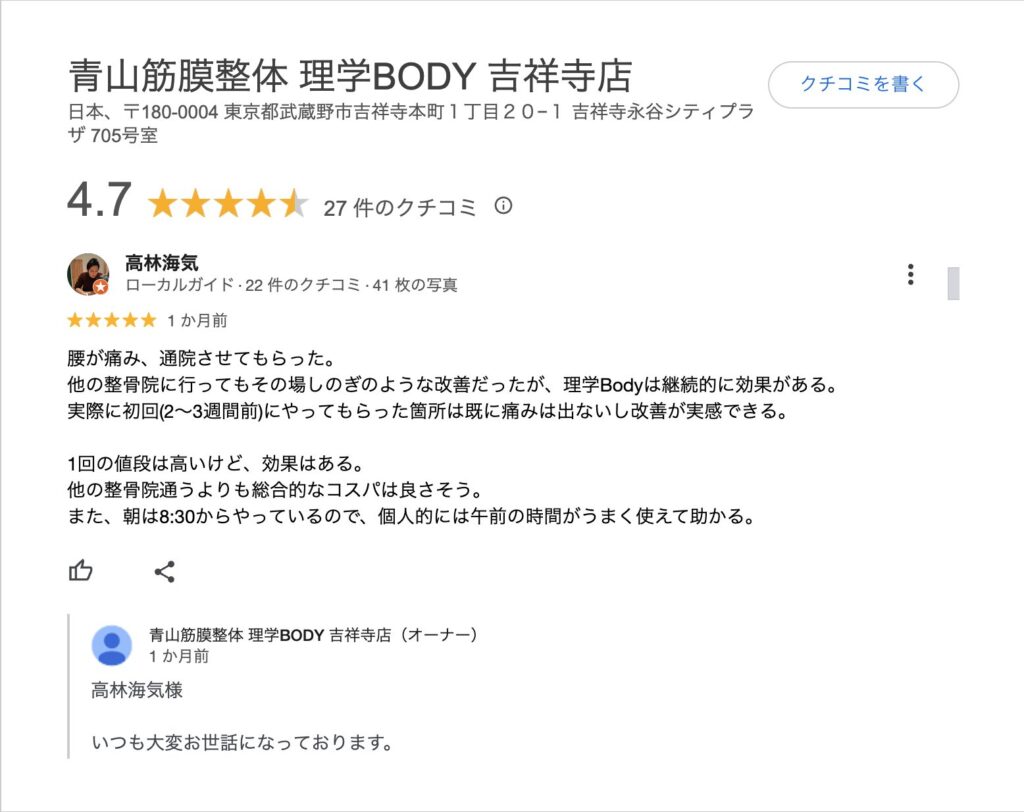Select the 4.7 overall star rating

click(x=227, y=204)
